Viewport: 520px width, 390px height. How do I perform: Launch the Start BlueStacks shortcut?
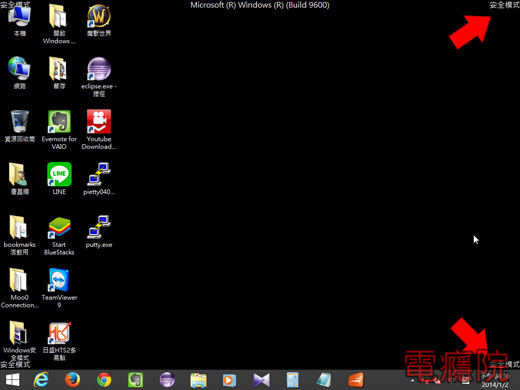[x=59, y=235]
